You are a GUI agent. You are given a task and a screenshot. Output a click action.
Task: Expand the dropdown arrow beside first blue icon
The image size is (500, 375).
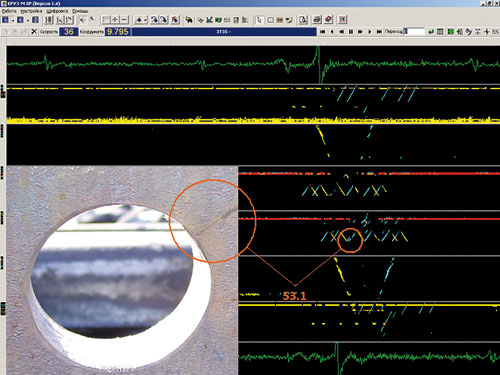tap(13, 20)
